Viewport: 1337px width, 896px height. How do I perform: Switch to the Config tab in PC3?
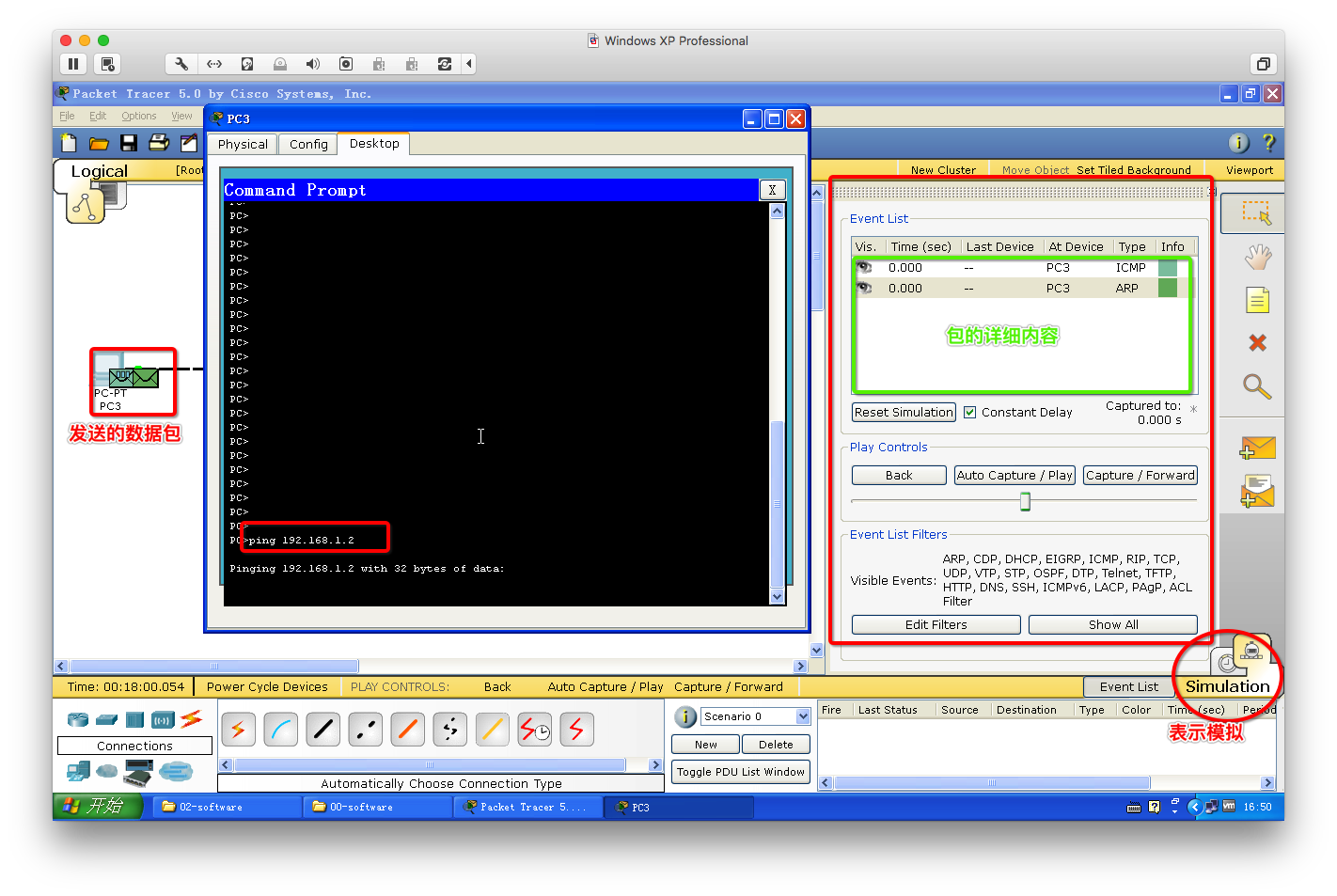[308, 145]
